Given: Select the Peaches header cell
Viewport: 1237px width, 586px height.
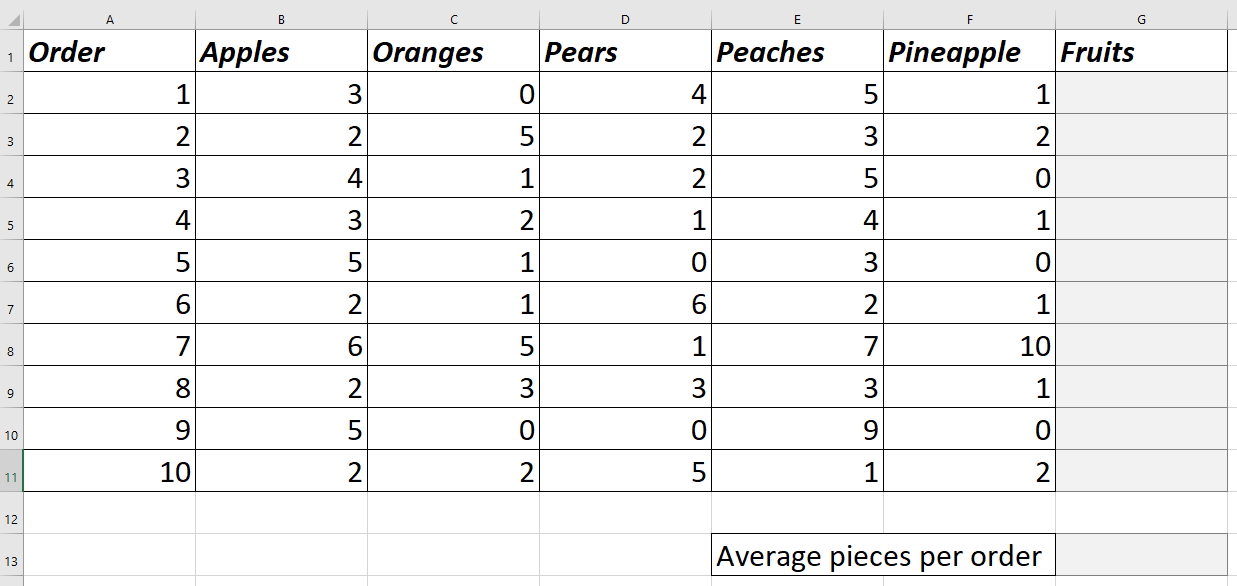Looking at the screenshot, I should [x=797, y=52].
